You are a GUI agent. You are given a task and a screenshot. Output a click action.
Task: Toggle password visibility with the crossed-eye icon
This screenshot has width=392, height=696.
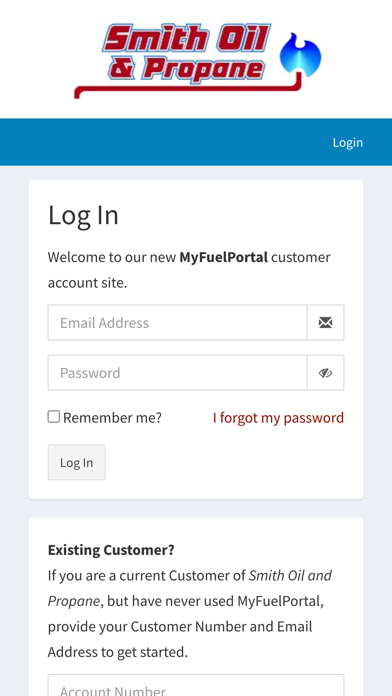click(325, 372)
